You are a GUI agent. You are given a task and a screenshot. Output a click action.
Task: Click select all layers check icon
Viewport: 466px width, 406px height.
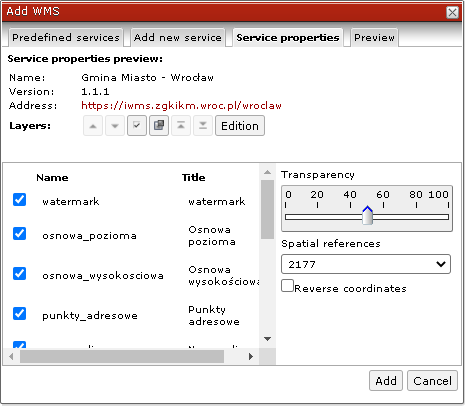[x=137, y=126]
